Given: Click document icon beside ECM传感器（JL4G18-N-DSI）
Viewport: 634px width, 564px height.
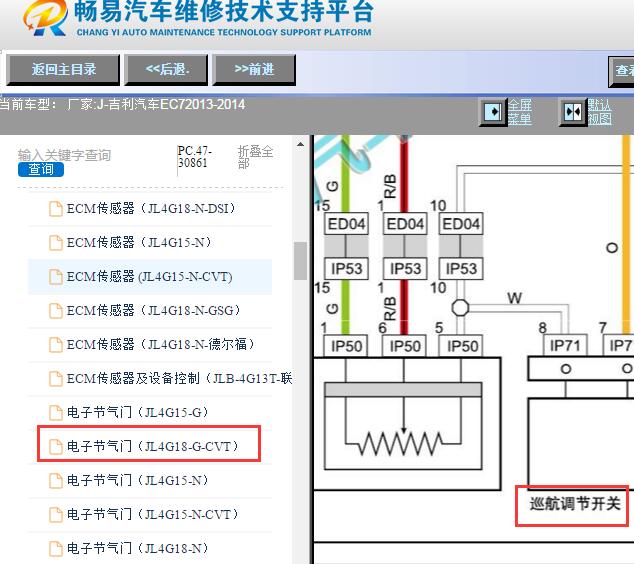Looking at the screenshot, I should click(55, 209).
